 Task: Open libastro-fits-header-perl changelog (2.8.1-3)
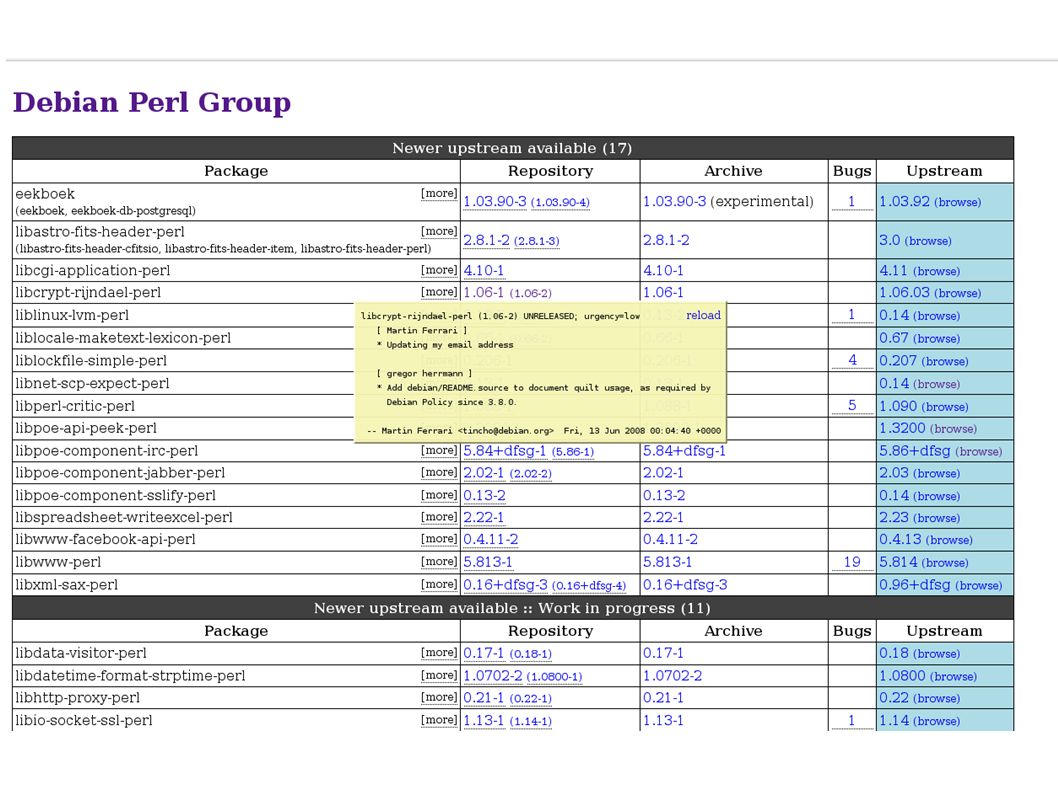point(536,241)
